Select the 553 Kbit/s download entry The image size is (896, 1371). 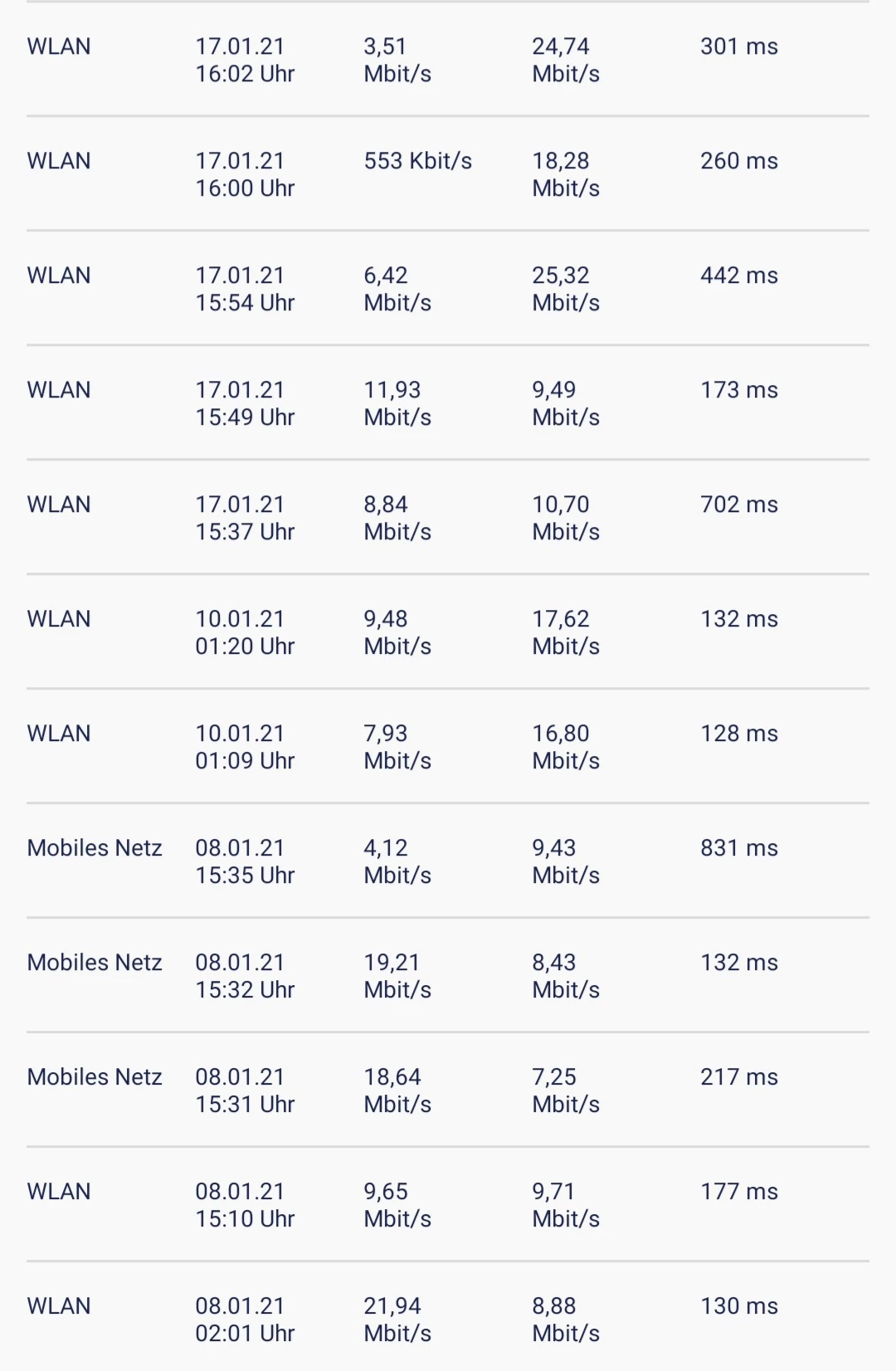point(417,161)
